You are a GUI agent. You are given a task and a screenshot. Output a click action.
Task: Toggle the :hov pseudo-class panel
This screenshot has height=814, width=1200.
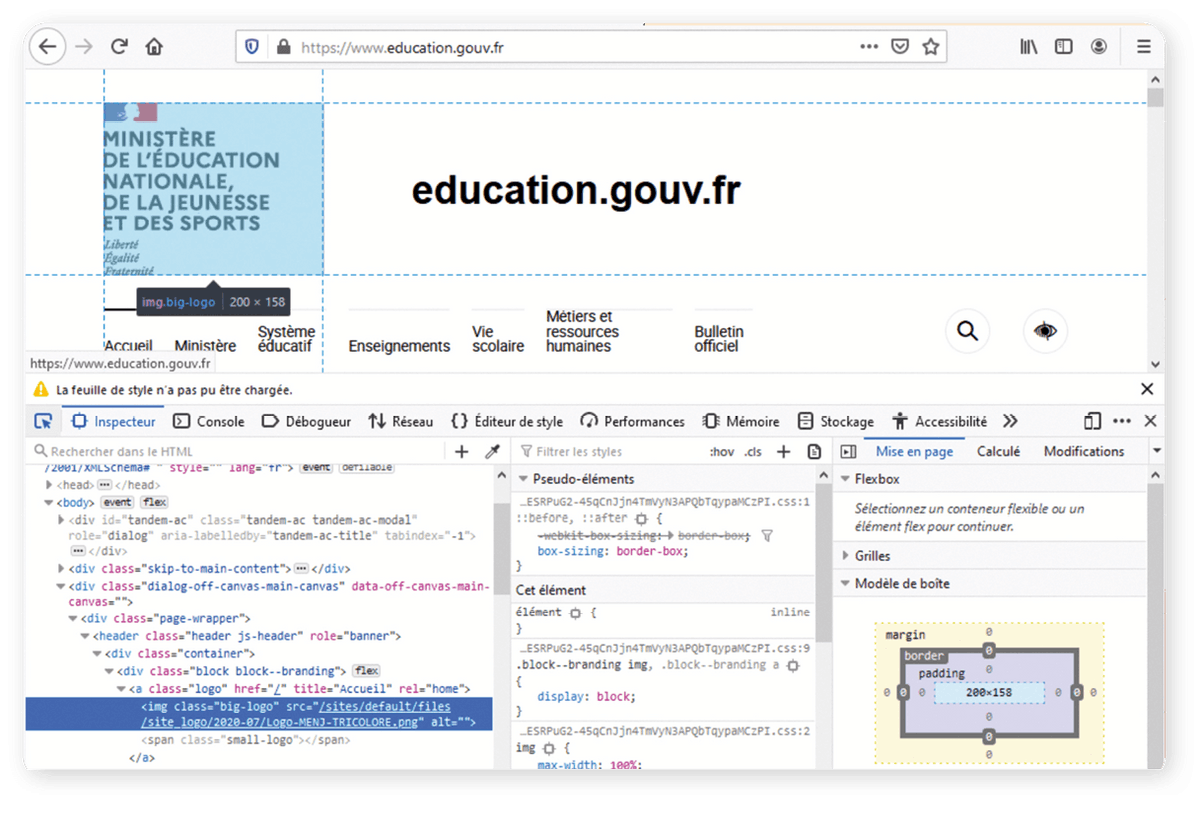721,452
